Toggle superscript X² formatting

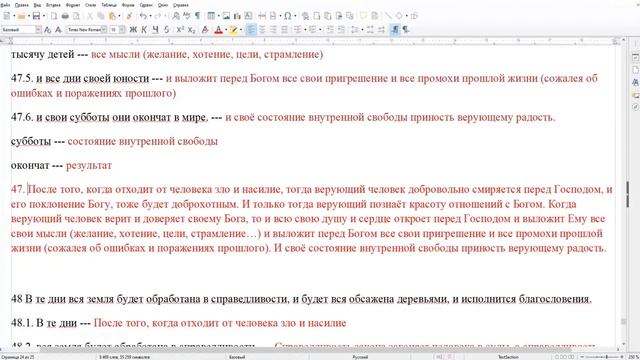coord(180,30)
